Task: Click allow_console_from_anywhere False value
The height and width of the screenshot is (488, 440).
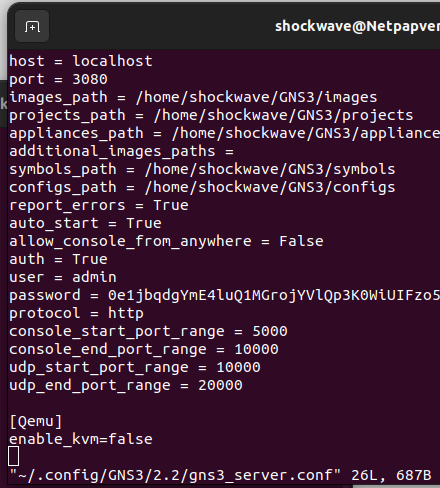Action: pos(301,241)
